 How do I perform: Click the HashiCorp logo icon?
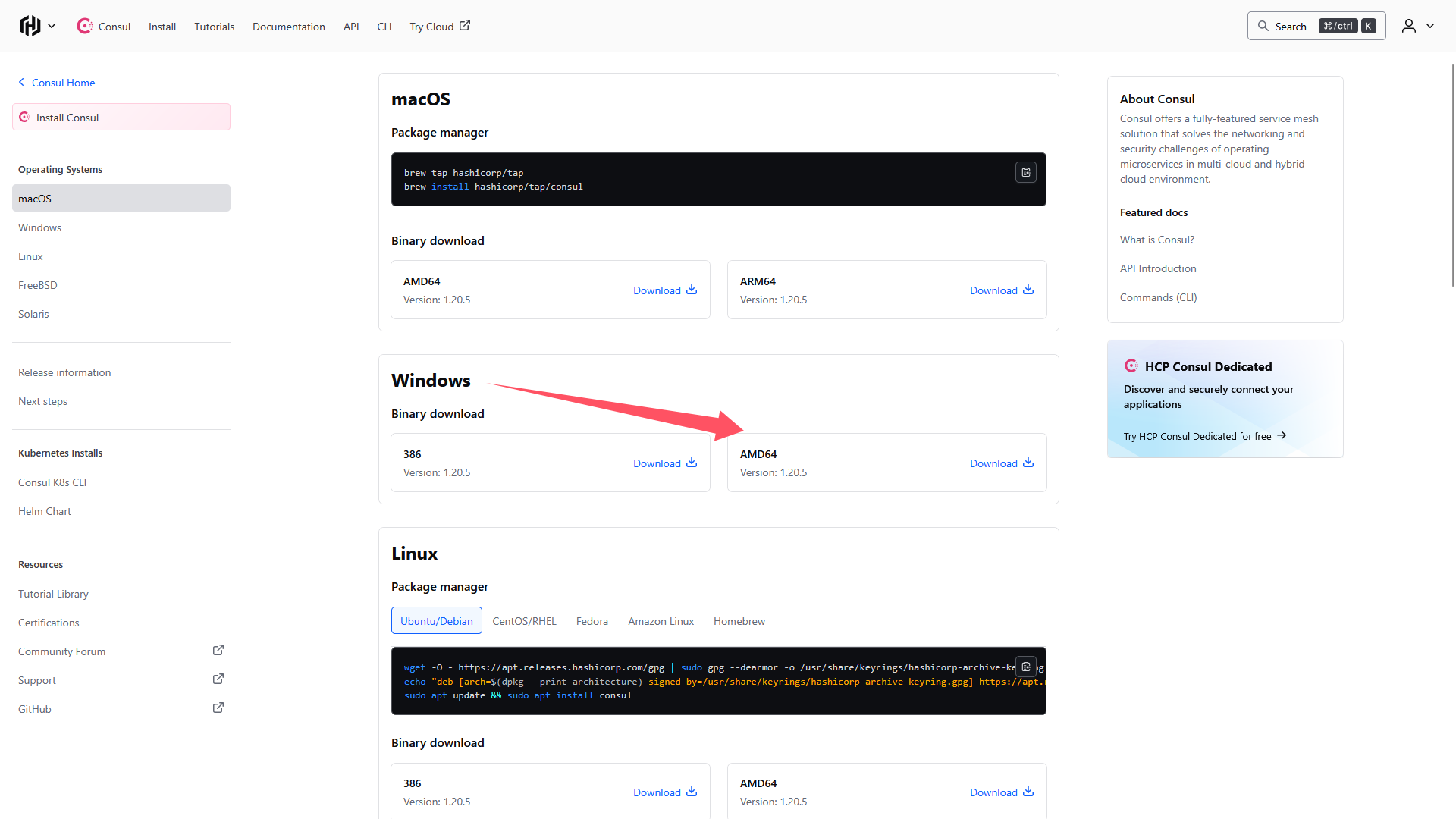pos(30,26)
